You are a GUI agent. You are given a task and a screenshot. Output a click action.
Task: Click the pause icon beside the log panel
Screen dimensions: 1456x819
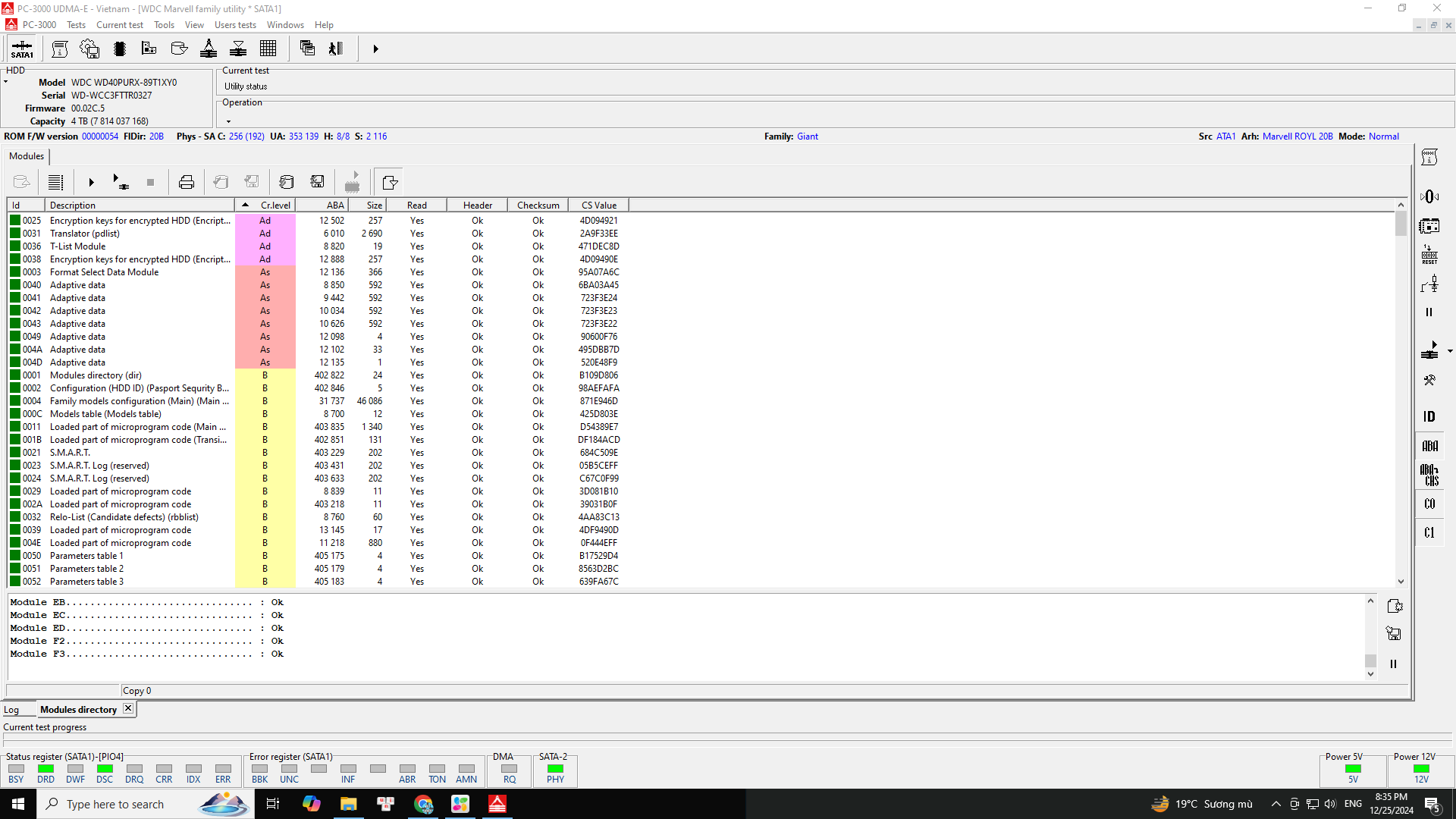[1393, 664]
